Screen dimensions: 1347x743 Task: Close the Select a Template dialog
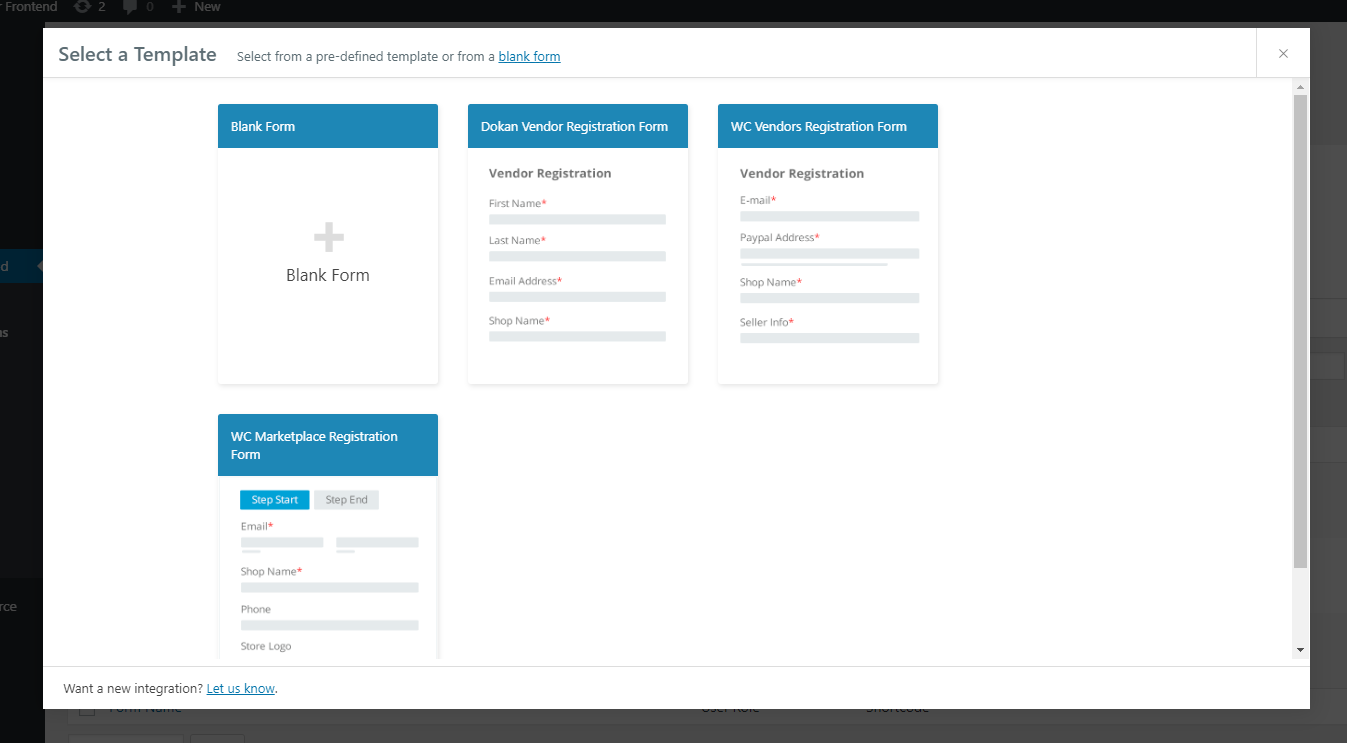coord(1283,54)
